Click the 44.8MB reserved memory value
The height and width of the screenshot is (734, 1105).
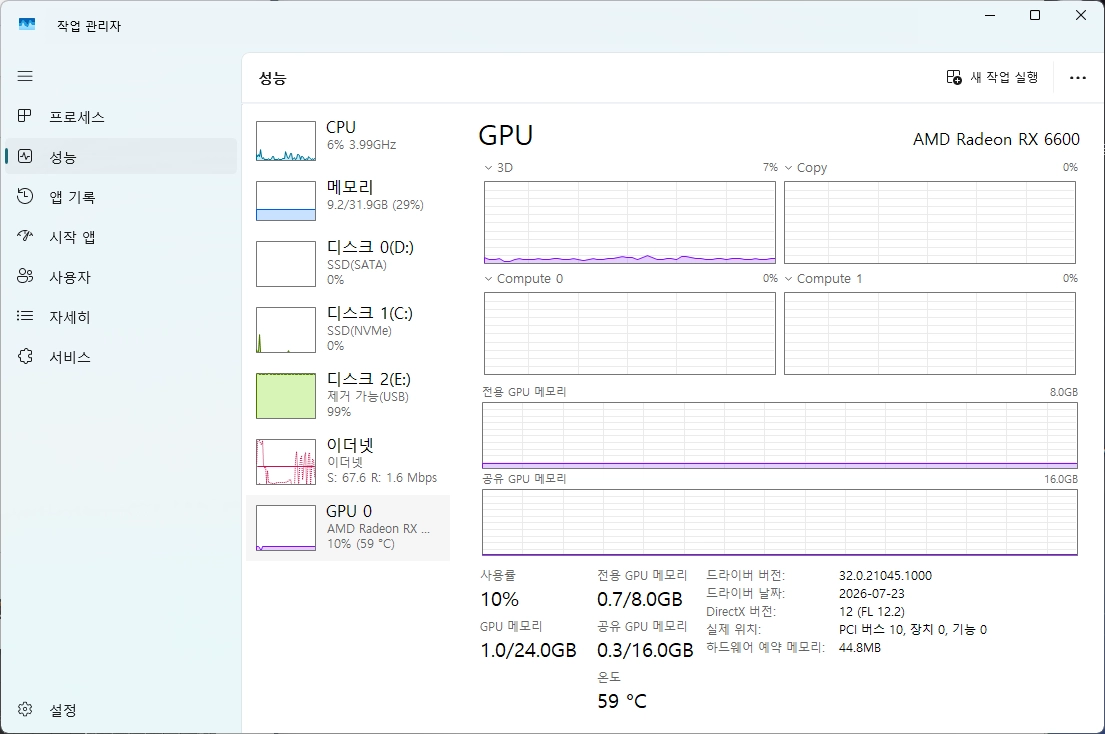click(860, 647)
